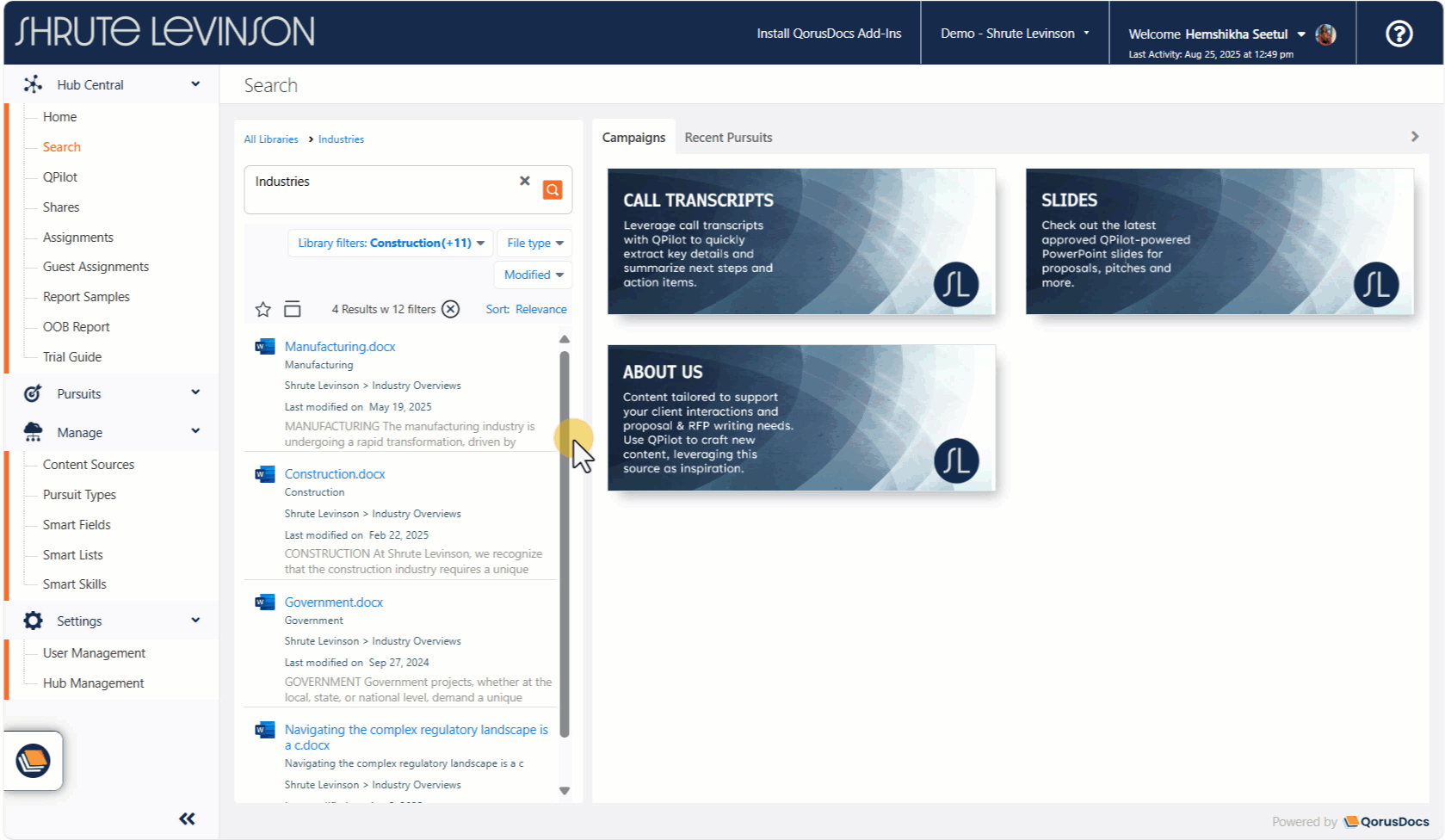Click the view layout icon beside star
This screenshot has width=1445, height=840.
pos(293,309)
